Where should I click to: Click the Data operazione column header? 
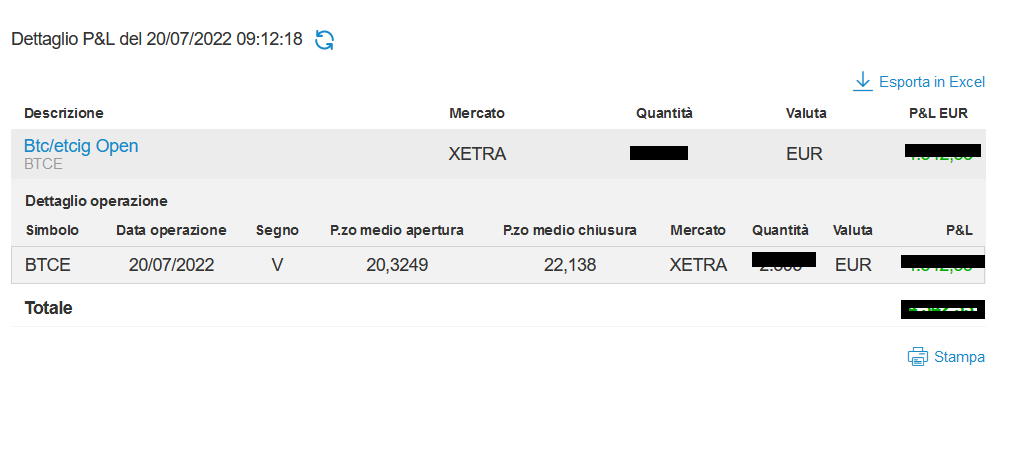click(x=171, y=230)
